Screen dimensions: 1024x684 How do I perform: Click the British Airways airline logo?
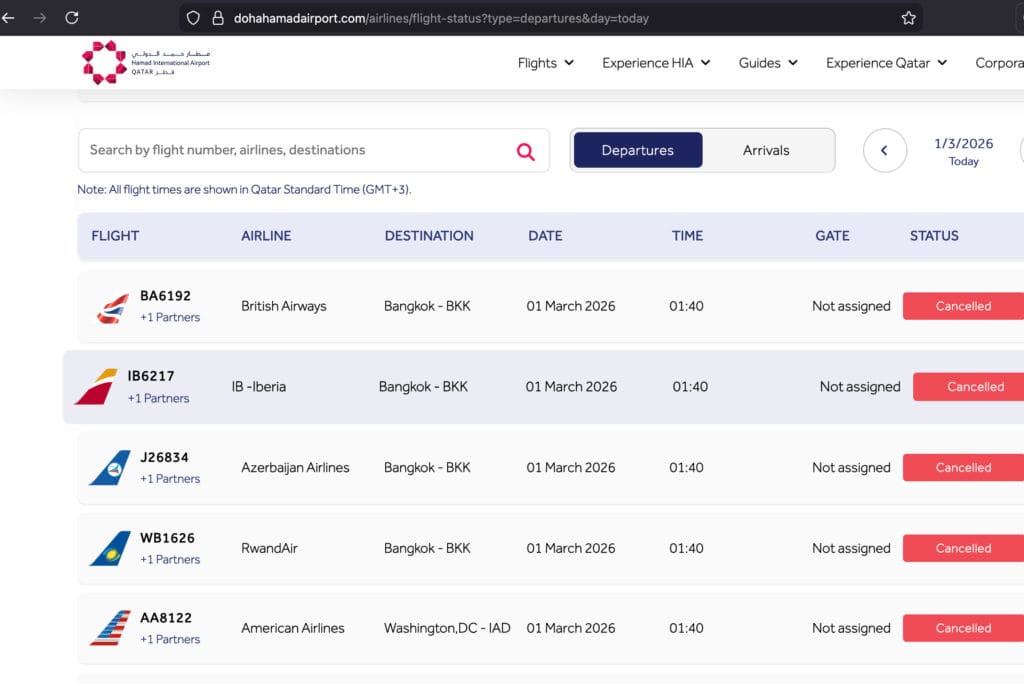(x=114, y=306)
